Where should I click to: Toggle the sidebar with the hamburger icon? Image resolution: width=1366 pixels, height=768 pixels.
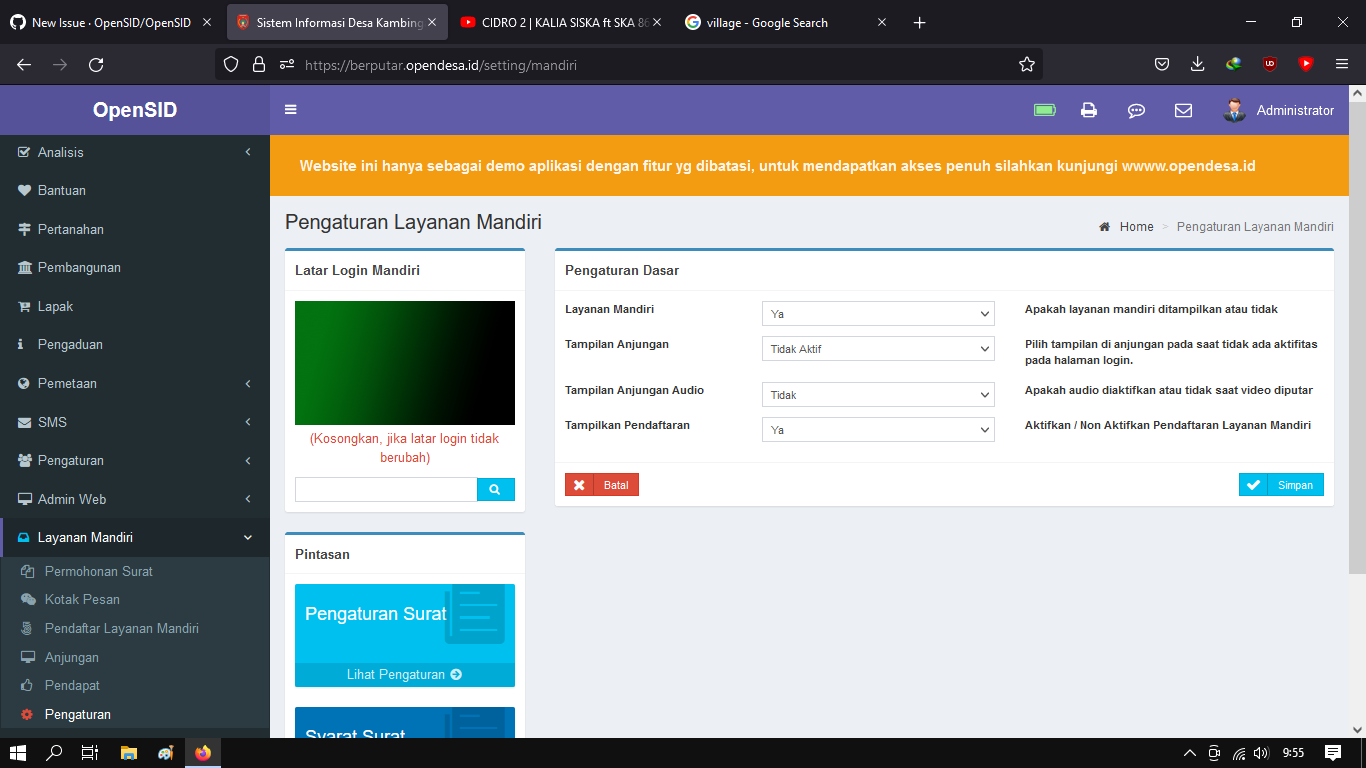click(290, 110)
